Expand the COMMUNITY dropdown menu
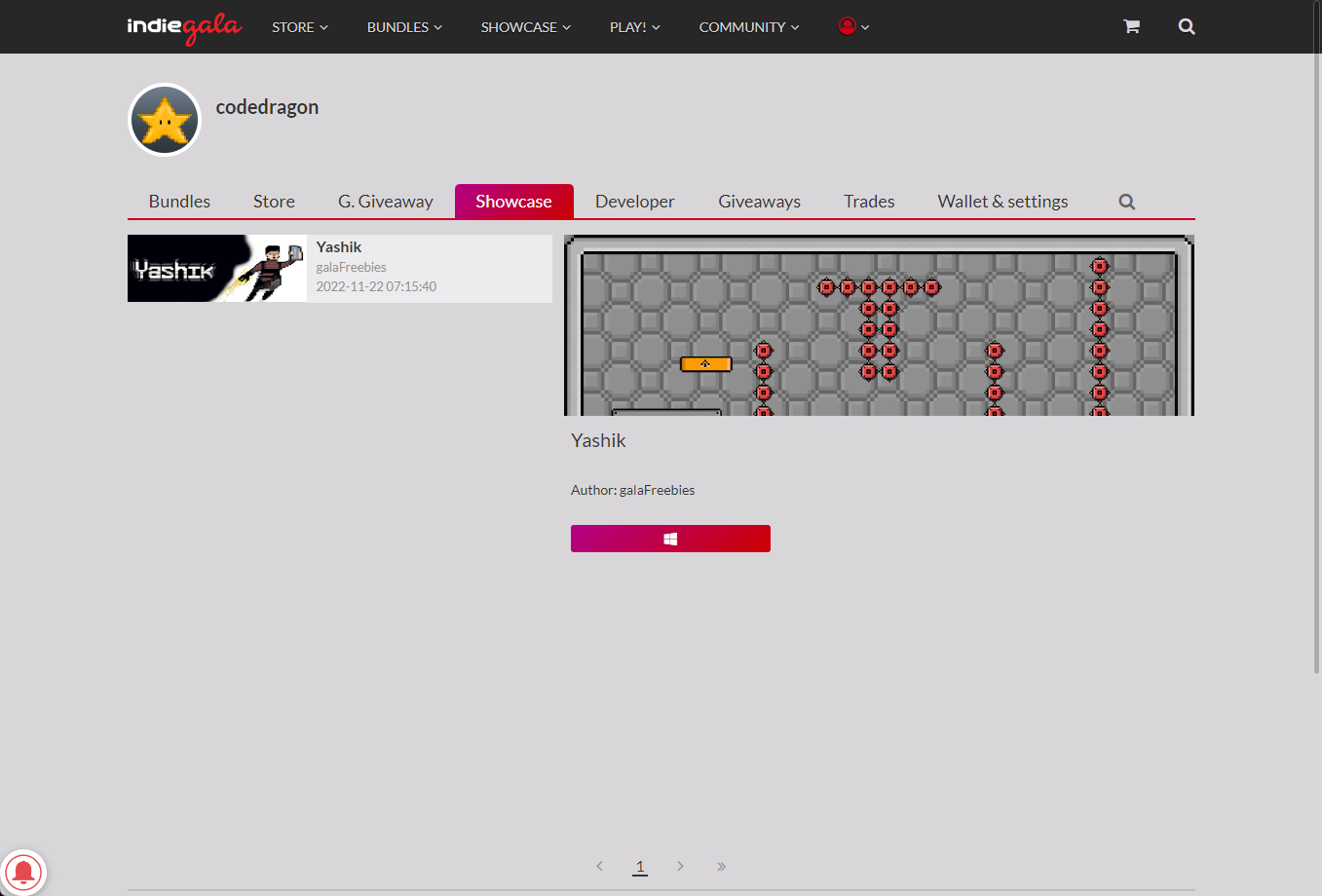The width and height of the screenshot is (1322, 896). tap(749, 27)
